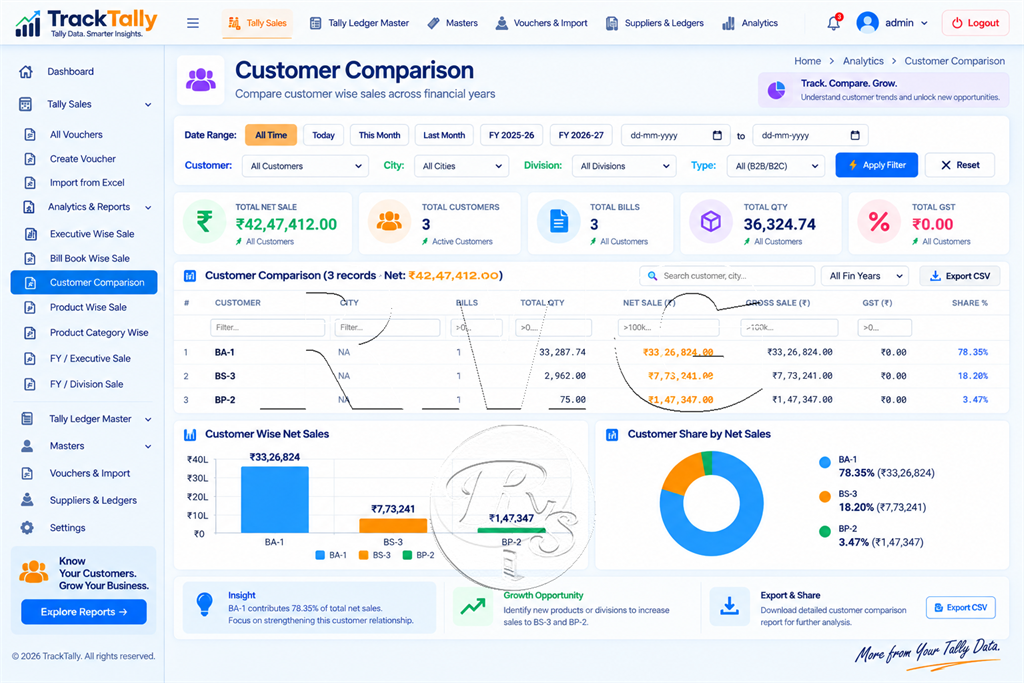Open the Vouchers & Import top menu
The width and height of the screenshot is (1024, 683).
coord(541,24)
